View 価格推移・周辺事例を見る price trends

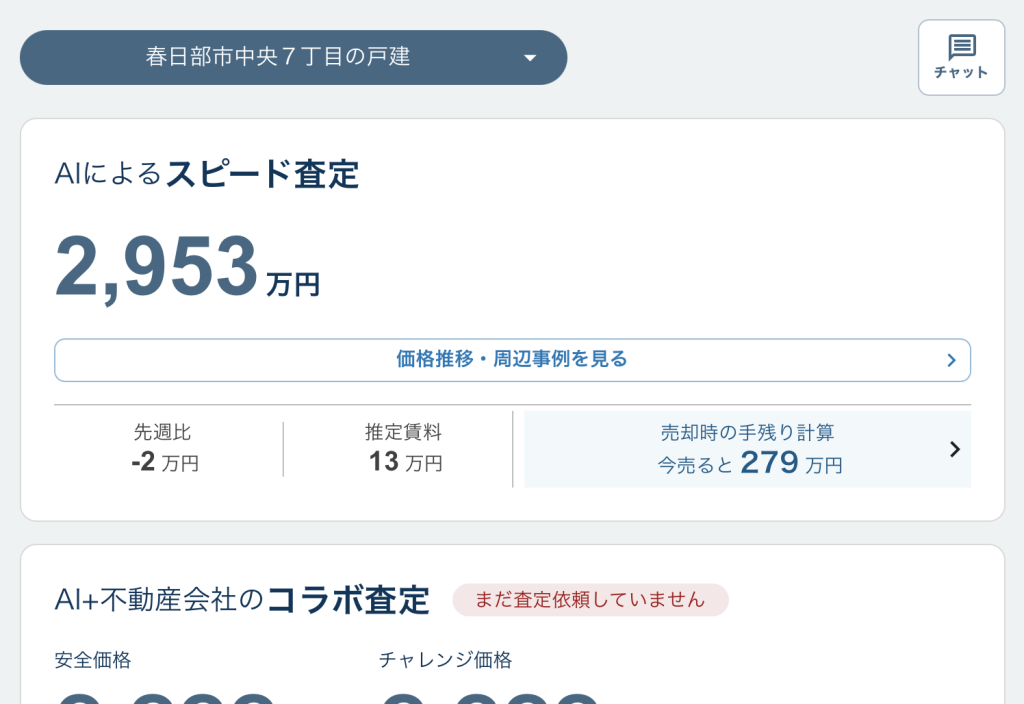click(x=512, y=360)
